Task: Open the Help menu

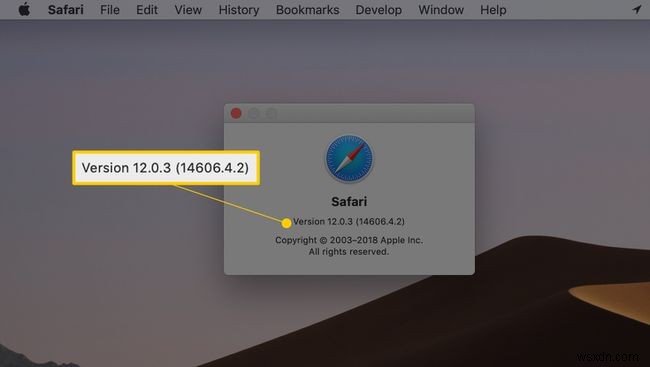Action: (x=493, y=10)
